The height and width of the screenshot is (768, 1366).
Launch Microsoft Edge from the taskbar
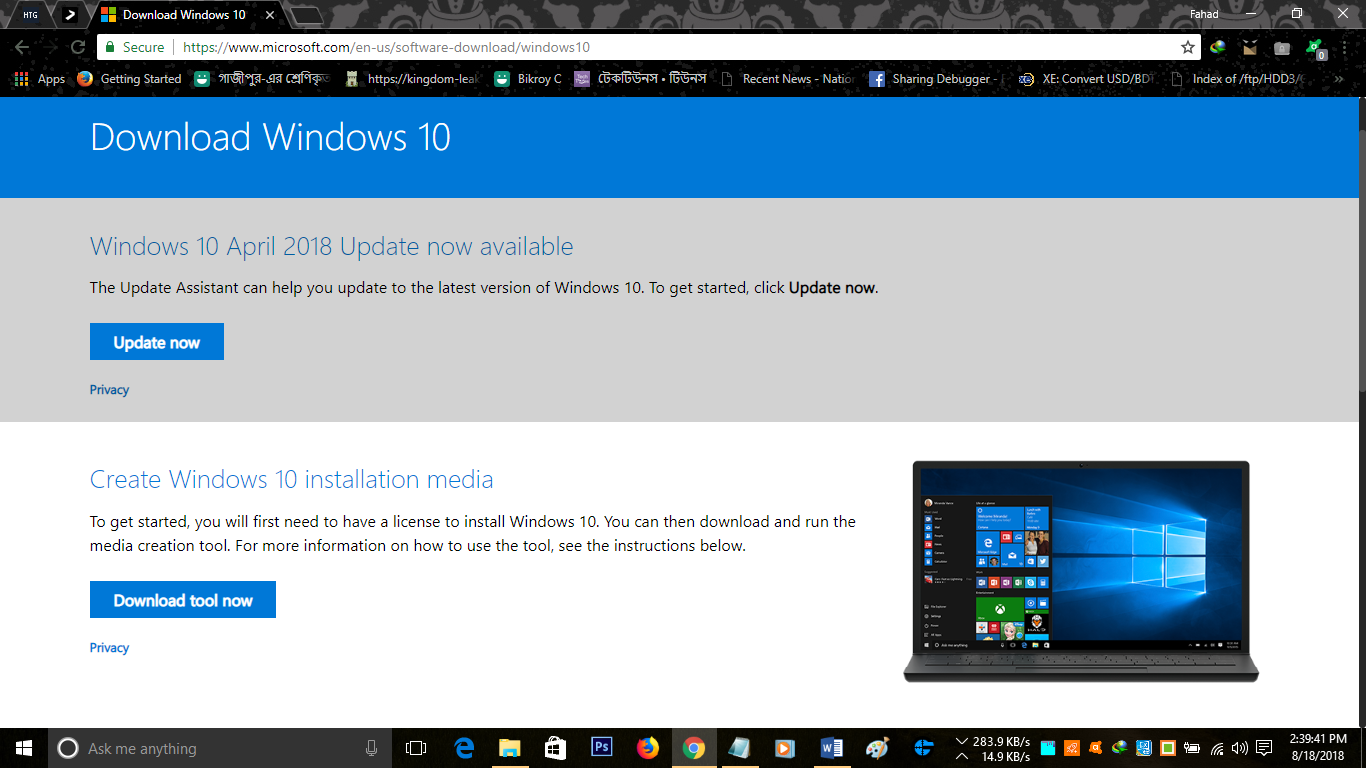(x=464, y=748)
